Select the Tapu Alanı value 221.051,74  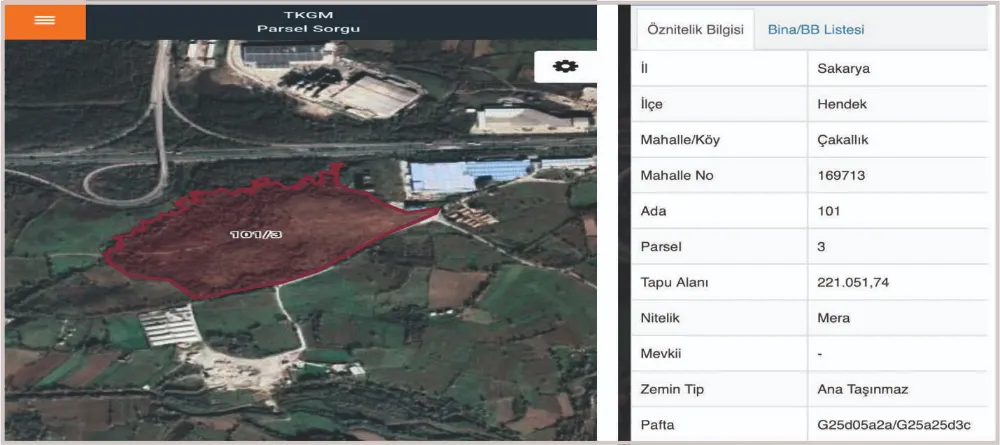pyautogui.click(x=853, y=282)
